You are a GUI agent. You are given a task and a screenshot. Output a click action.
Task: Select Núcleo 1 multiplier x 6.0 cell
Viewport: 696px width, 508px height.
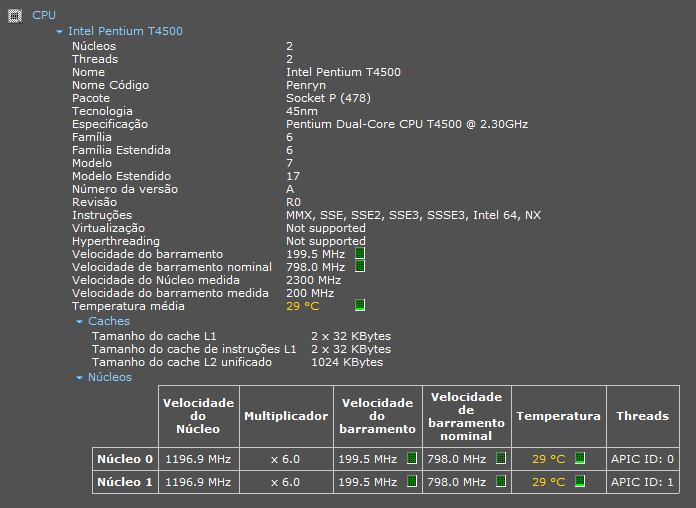click(285, 482)
